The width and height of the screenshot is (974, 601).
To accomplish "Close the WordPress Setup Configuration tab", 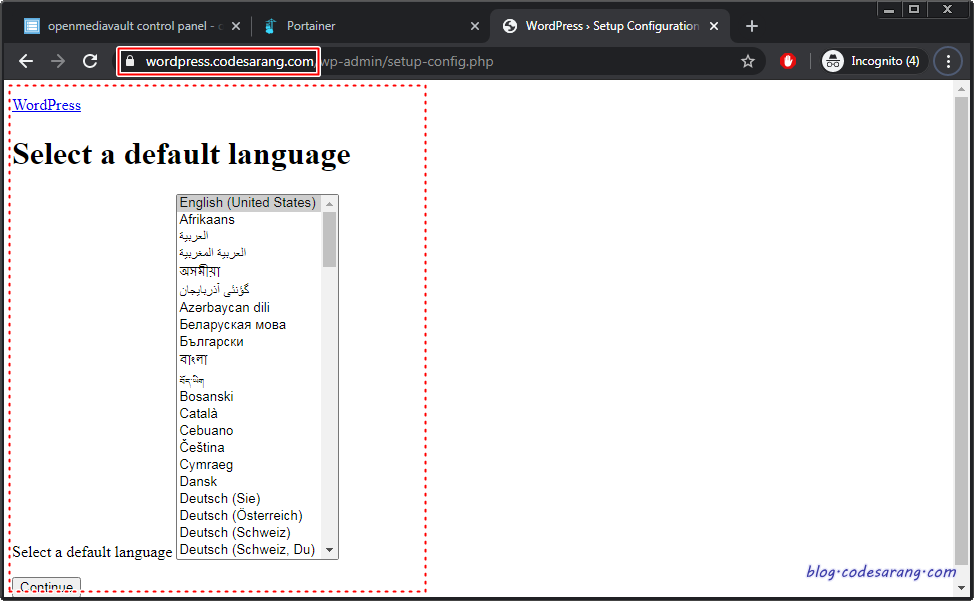I will pyautogui.click(x=714, y=26).
